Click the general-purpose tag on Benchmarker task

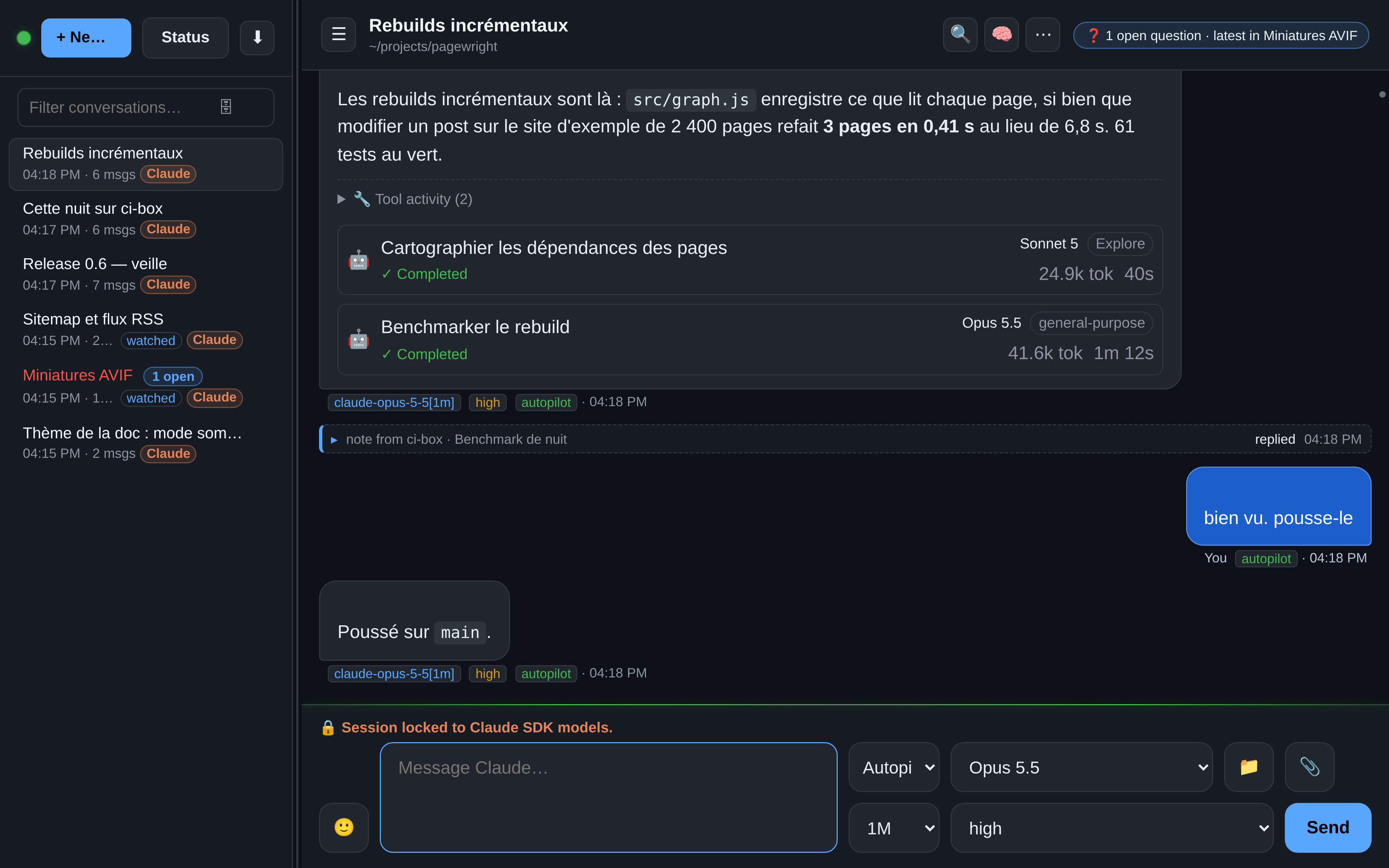click(x=1091, y=323)
